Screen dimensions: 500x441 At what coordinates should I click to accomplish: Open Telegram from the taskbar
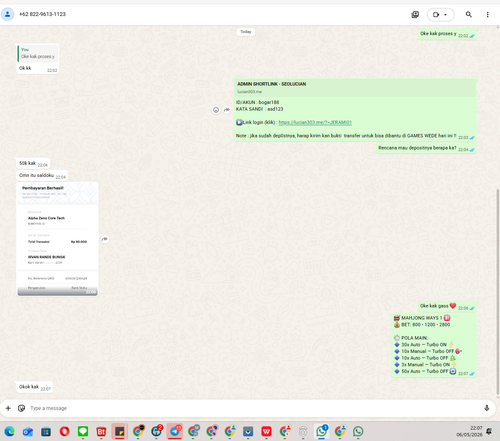[175, 432]
